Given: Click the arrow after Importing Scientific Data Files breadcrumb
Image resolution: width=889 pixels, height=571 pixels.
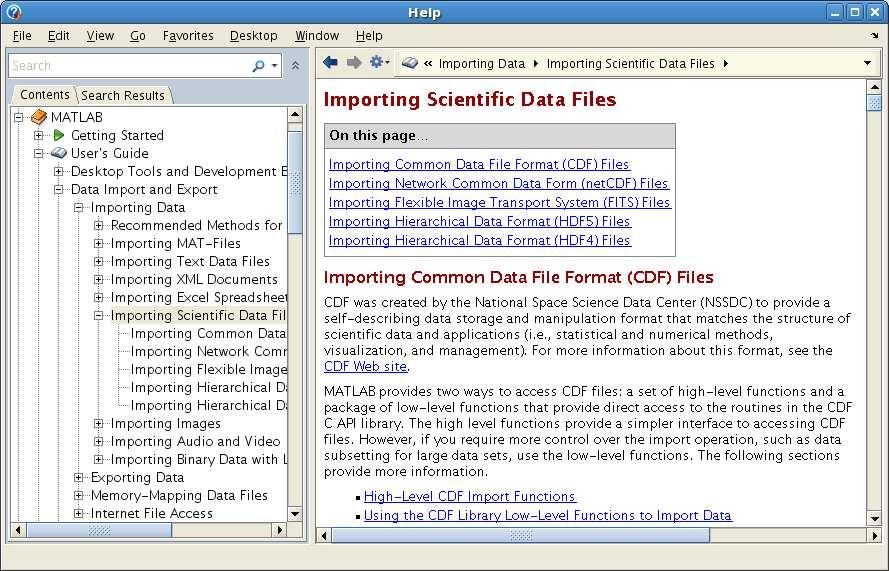Looking at the screenshot, I should click(x=725, y=64).
